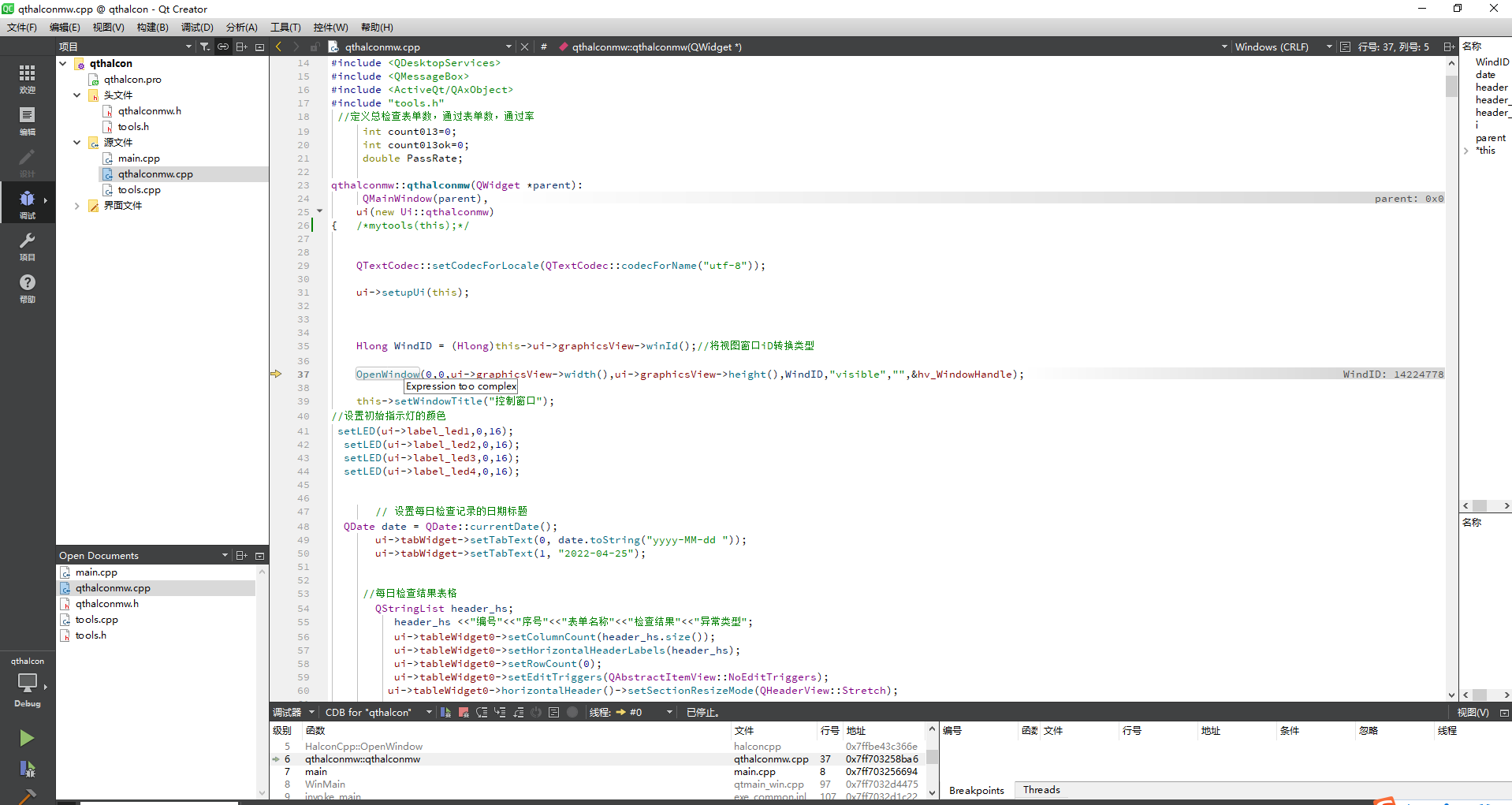The image size is (1512, 805).
Task: Click Step Into in debugger toolbar
Action: (x=500, y=712)
